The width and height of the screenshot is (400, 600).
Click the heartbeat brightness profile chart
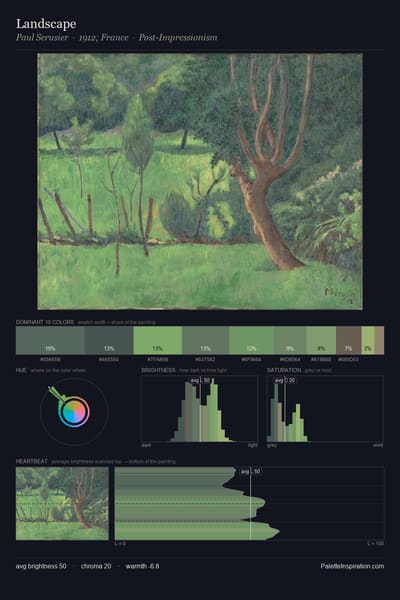[x=249, y=504]
